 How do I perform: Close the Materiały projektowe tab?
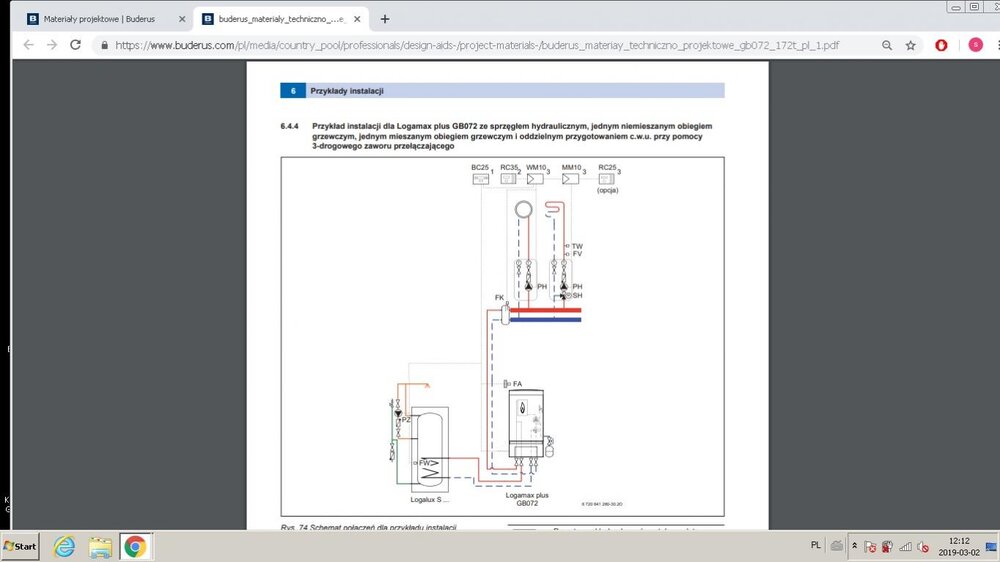pyautogui.click(x=181, y=19)
